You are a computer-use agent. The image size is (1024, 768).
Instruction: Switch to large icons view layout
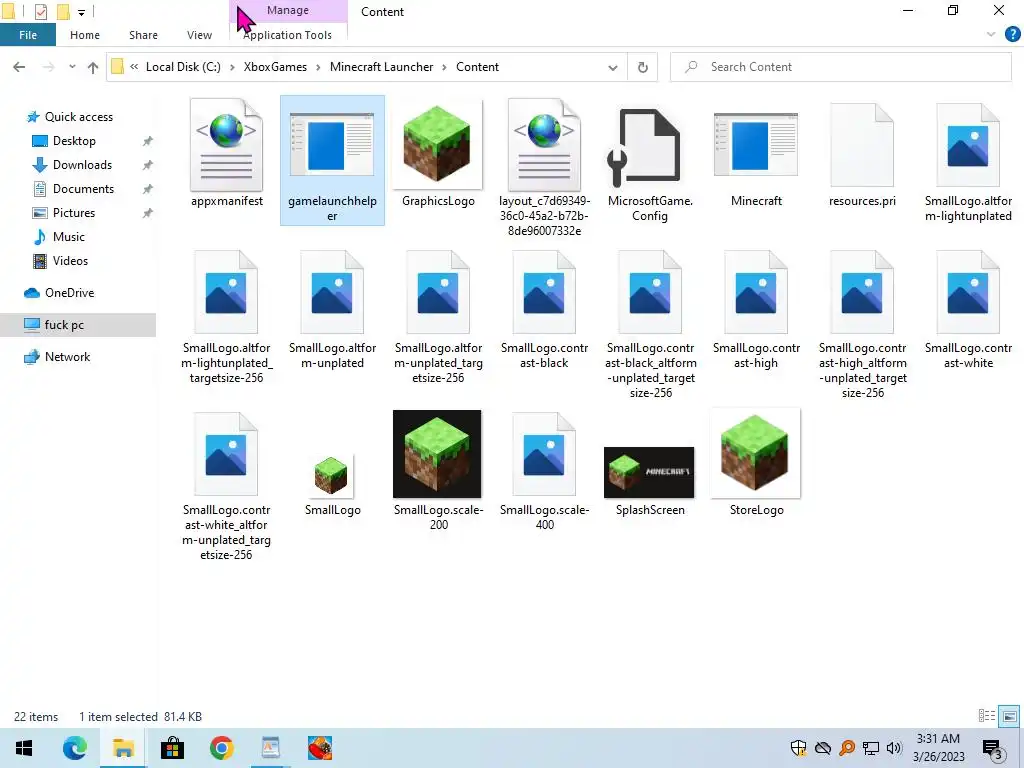click(x=1009, y=716)
